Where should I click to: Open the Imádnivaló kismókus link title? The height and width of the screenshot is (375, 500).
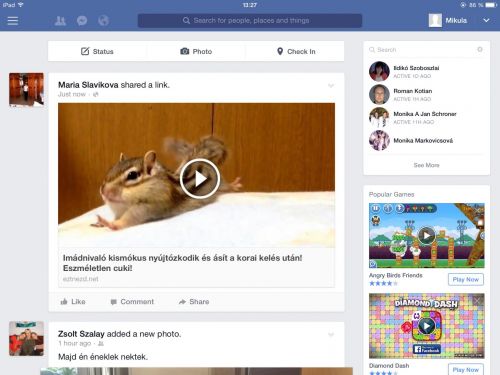tap(182, 263)
